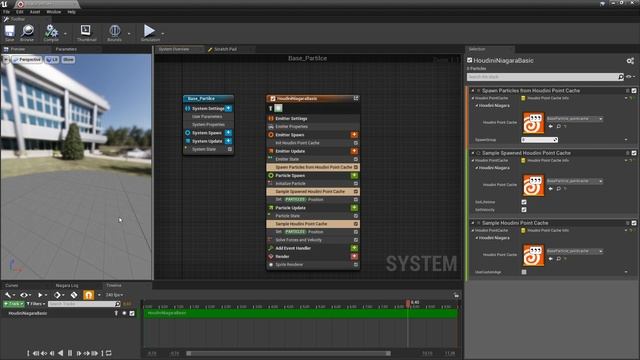
Task: Toggle the Spawn Particles from Houdini Point Cache module checkbox
Action: point(634,91)
